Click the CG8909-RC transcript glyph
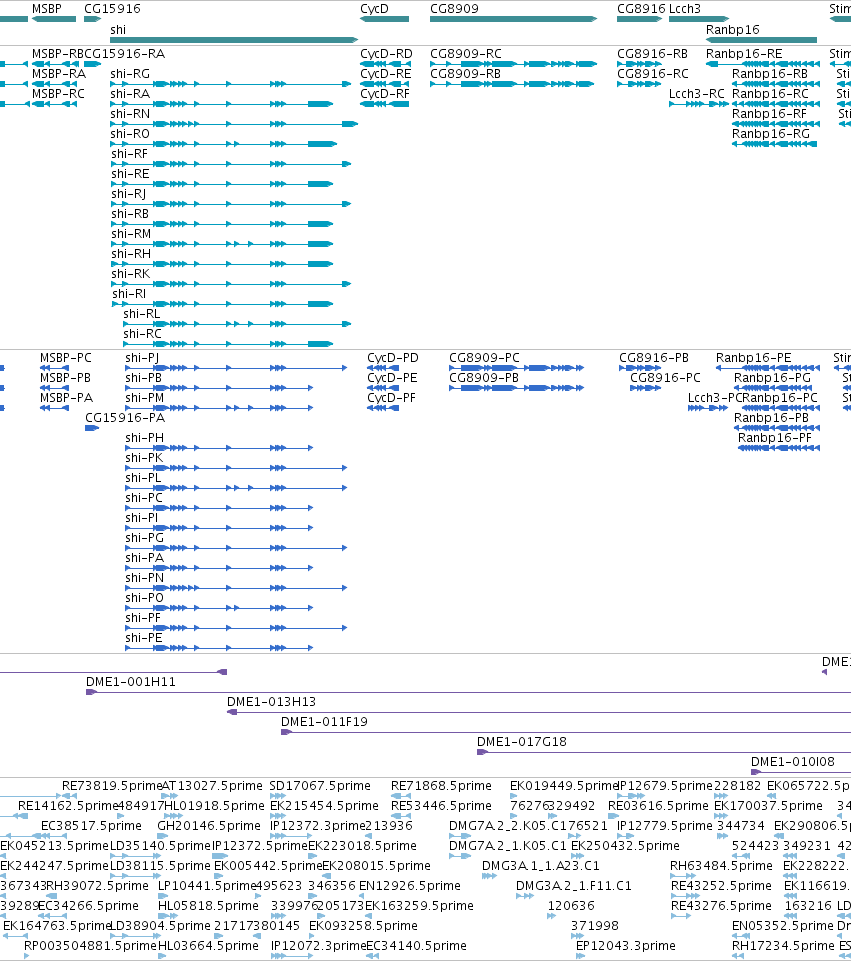Screen dimensions: 851x961 click(x=513, y=64)
